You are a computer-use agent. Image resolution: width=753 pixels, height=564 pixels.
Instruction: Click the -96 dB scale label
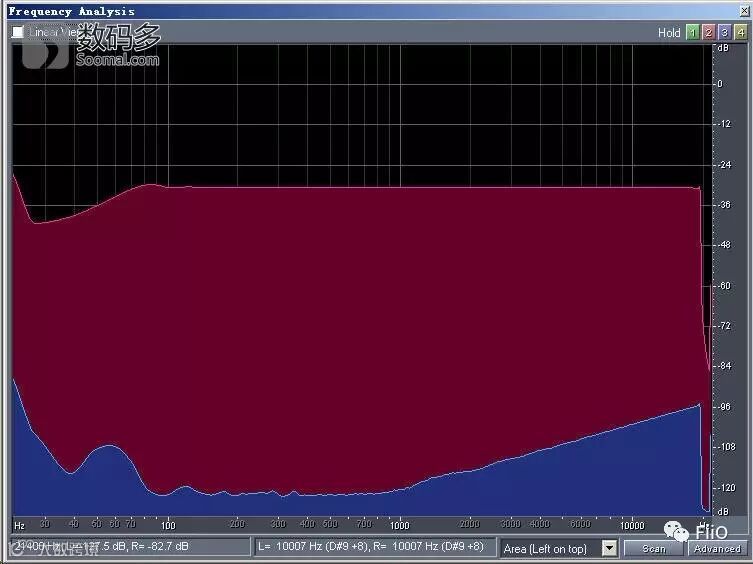[724, 407]
